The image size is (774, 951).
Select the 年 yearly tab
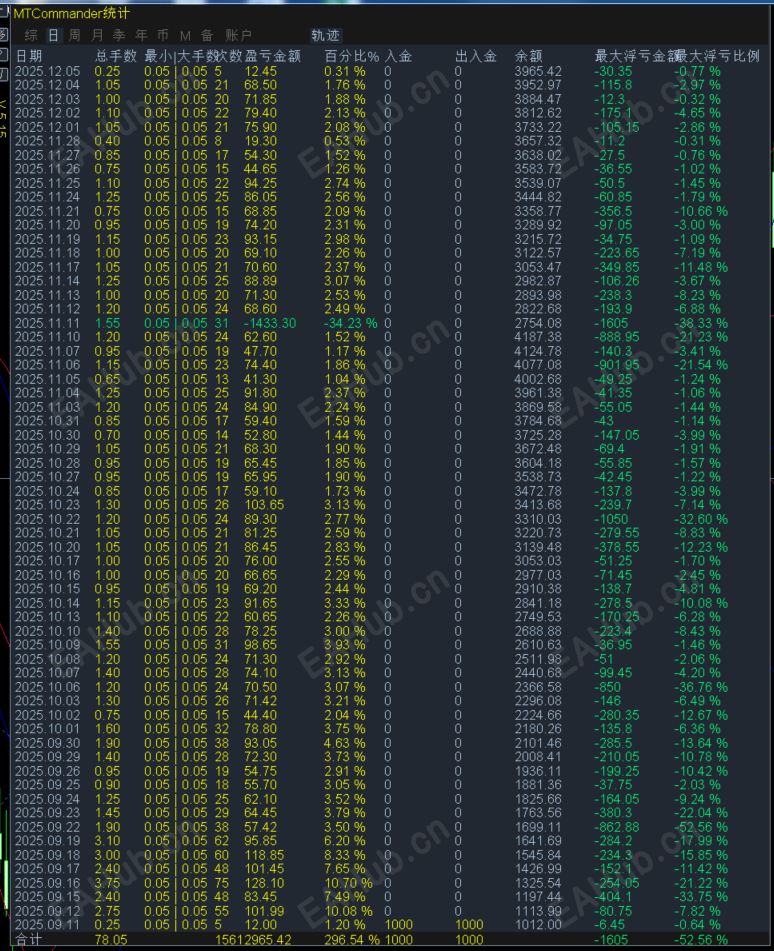click(141, 36)
